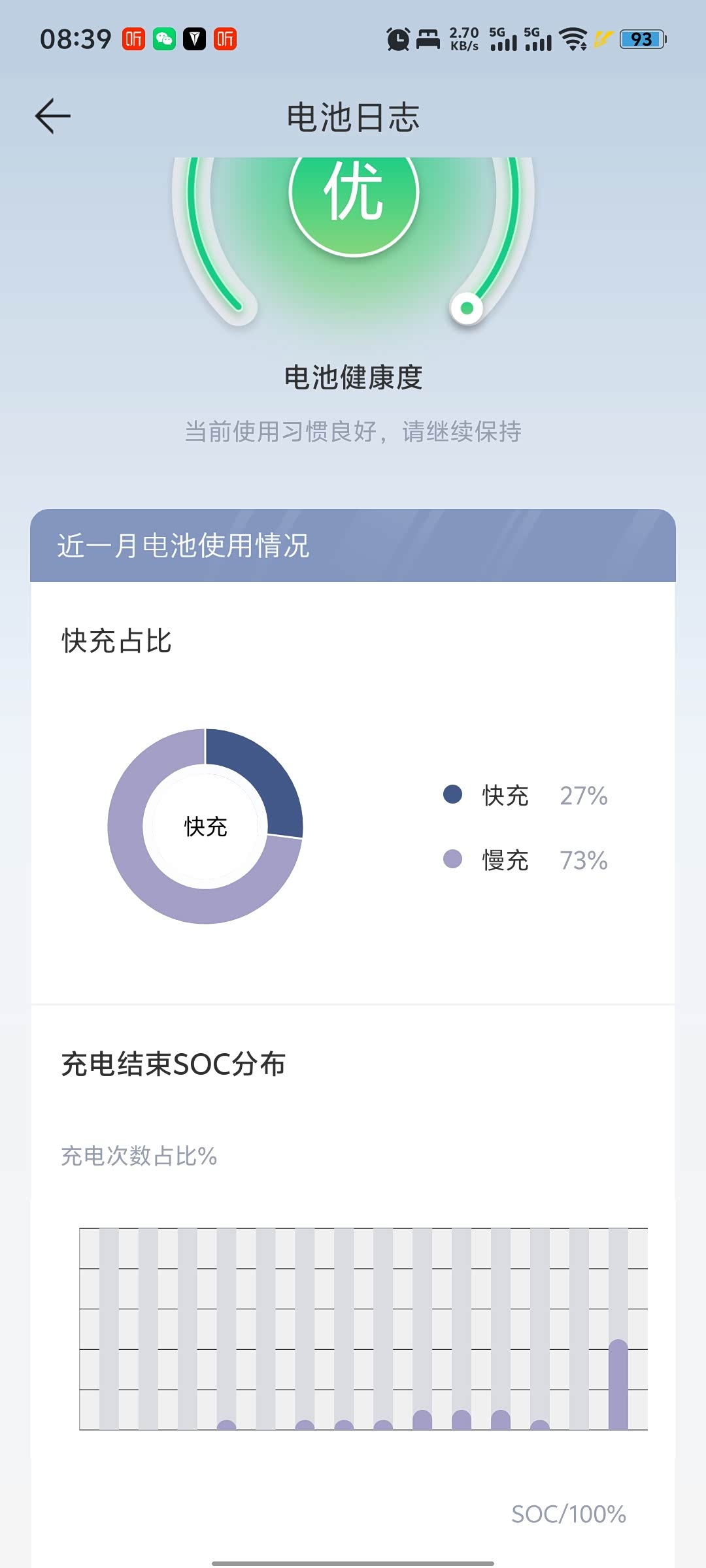This screenshot has width=706, height=1568.
Task: Tap the tallest SOC bar in chart
Action: click(x=618, y=1385)
